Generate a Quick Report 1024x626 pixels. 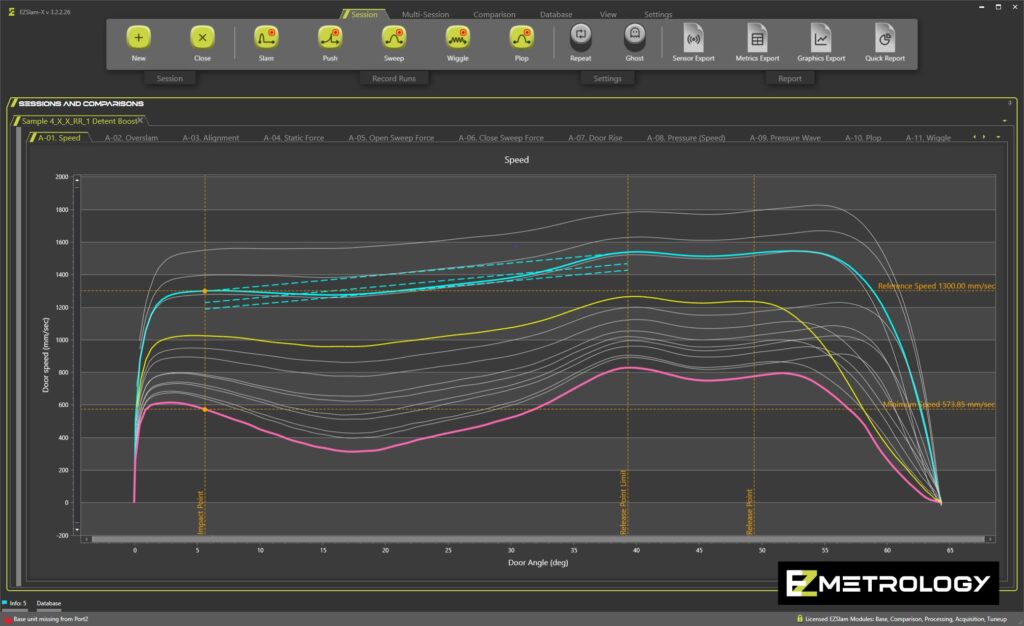[x=885, y=38]
